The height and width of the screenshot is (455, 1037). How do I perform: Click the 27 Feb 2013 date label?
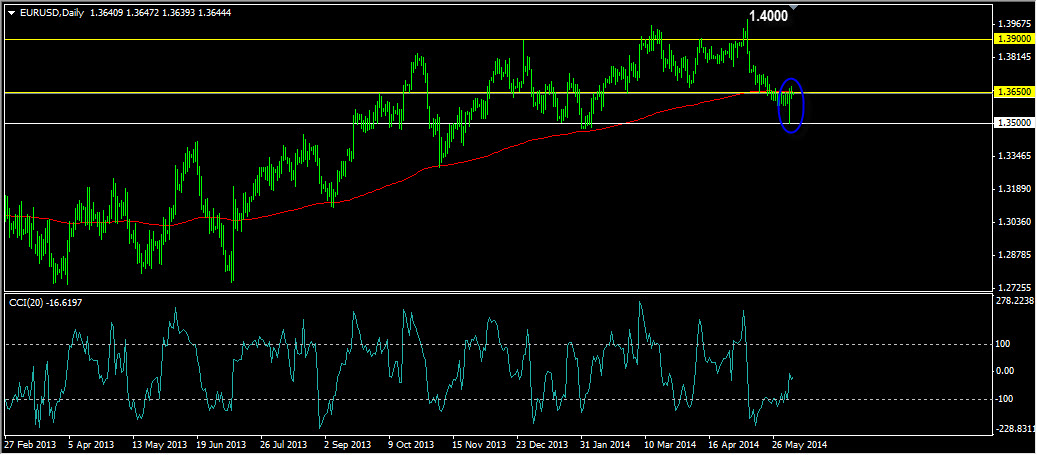point(28,444)
